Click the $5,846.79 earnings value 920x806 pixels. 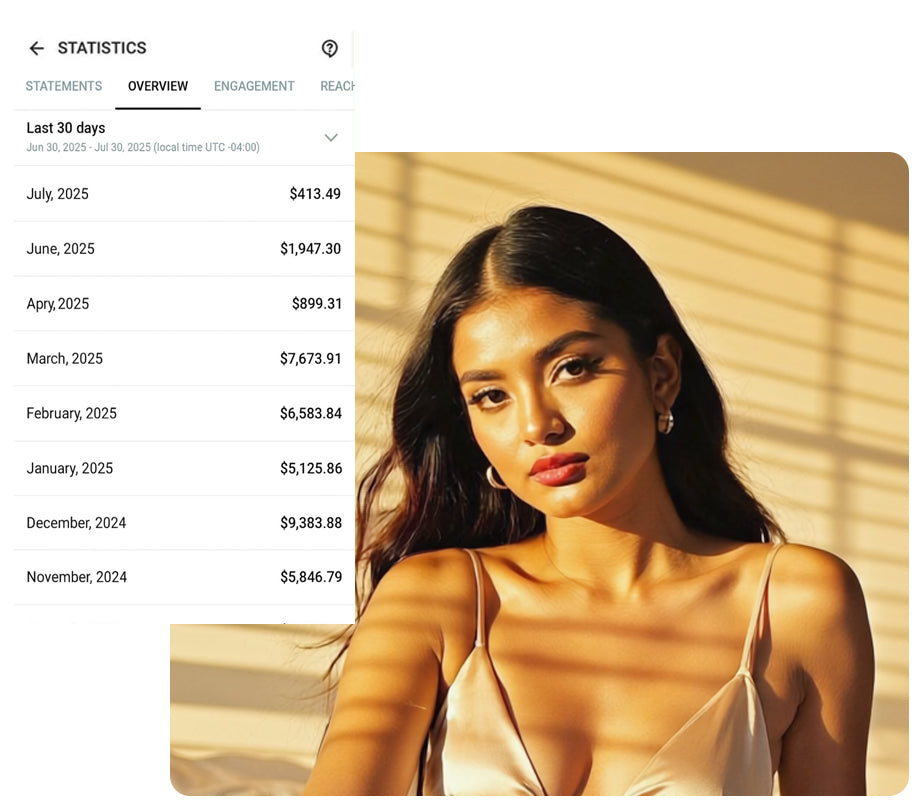coord(311,577)
